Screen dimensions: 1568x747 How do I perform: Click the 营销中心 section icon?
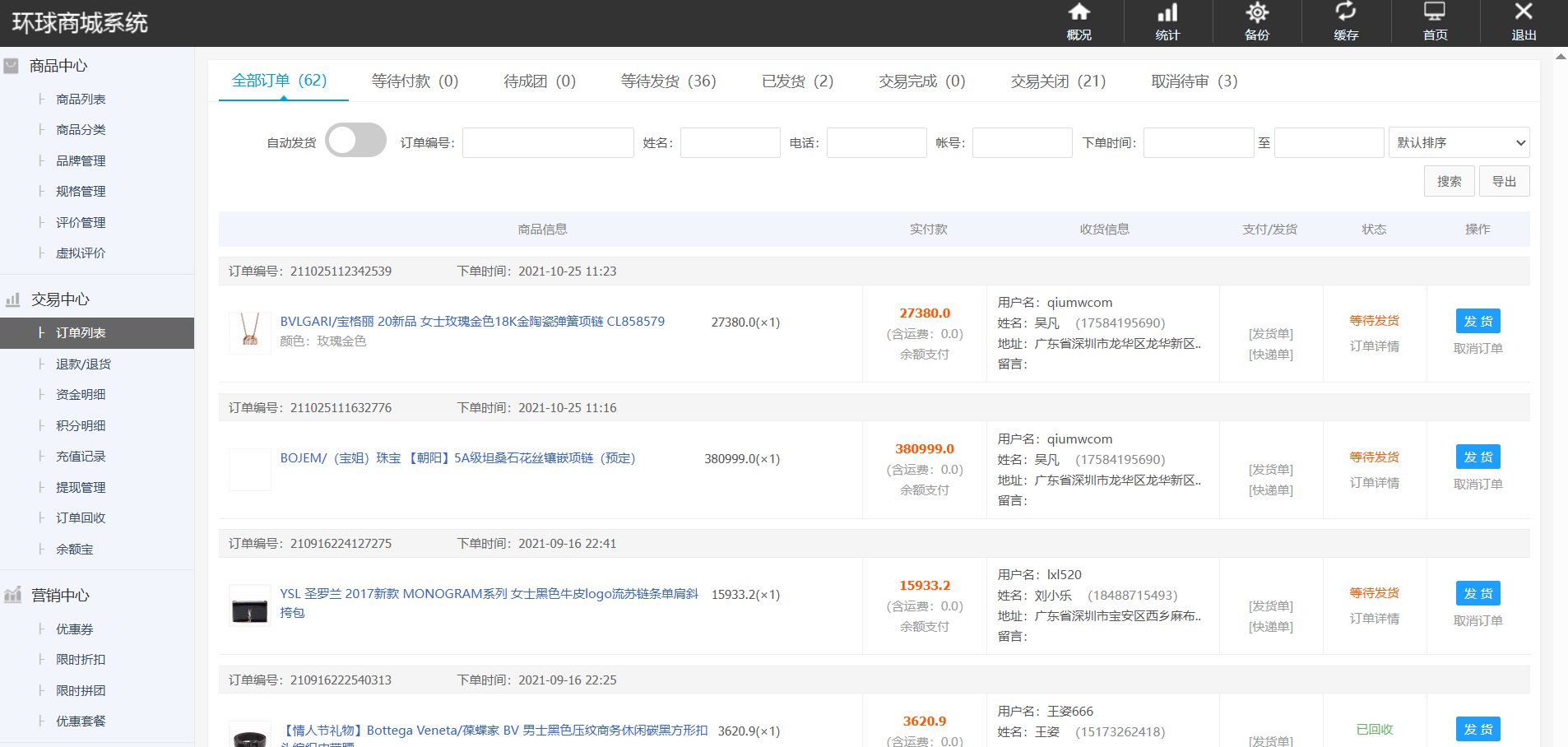click(12, 595)
